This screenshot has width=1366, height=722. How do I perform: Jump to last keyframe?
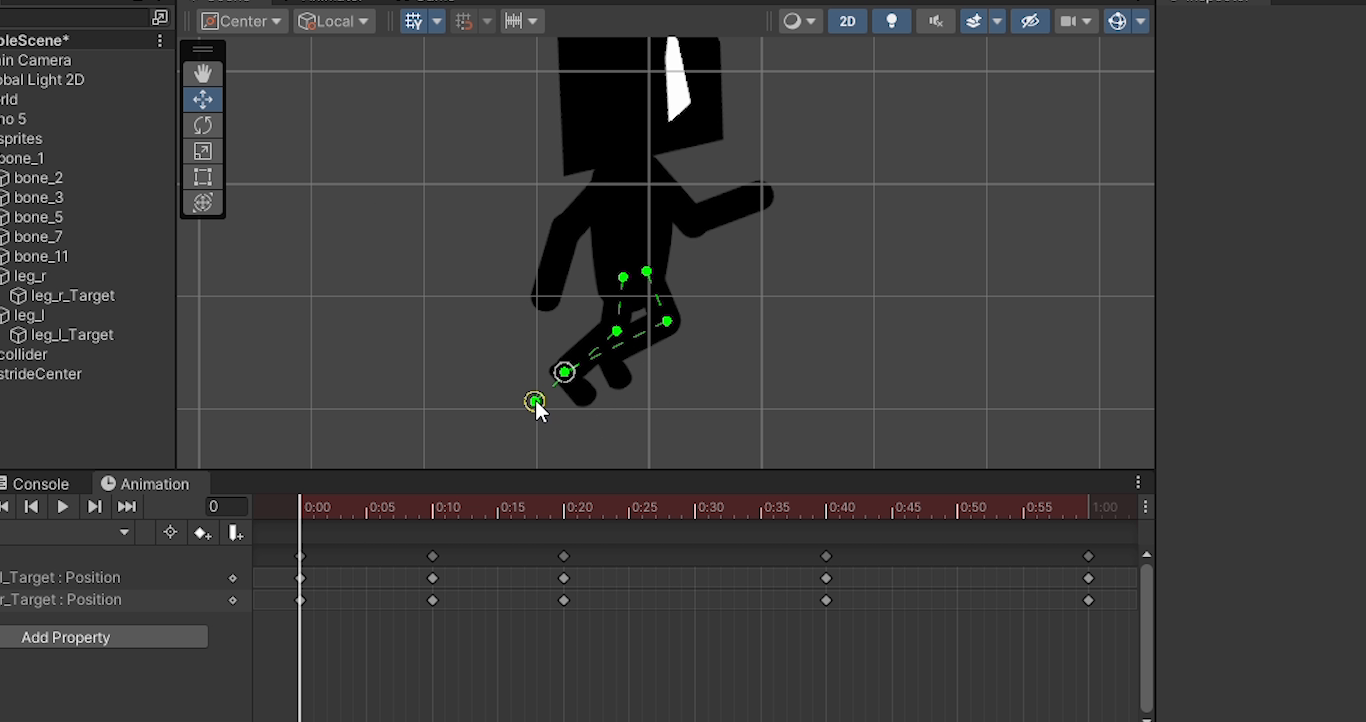(126, 507)
